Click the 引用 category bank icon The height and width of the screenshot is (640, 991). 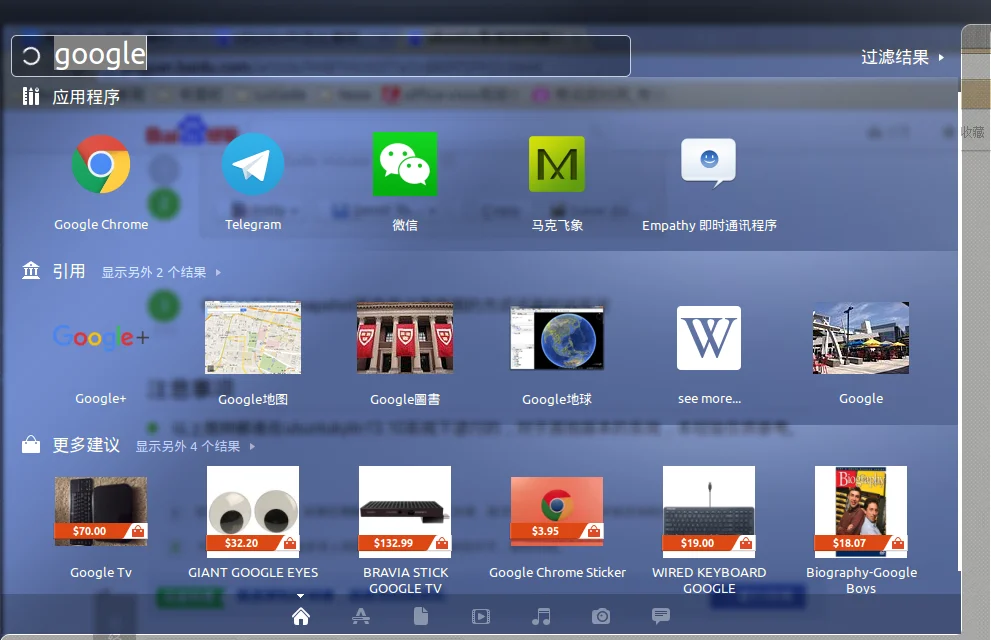[31, 270]
